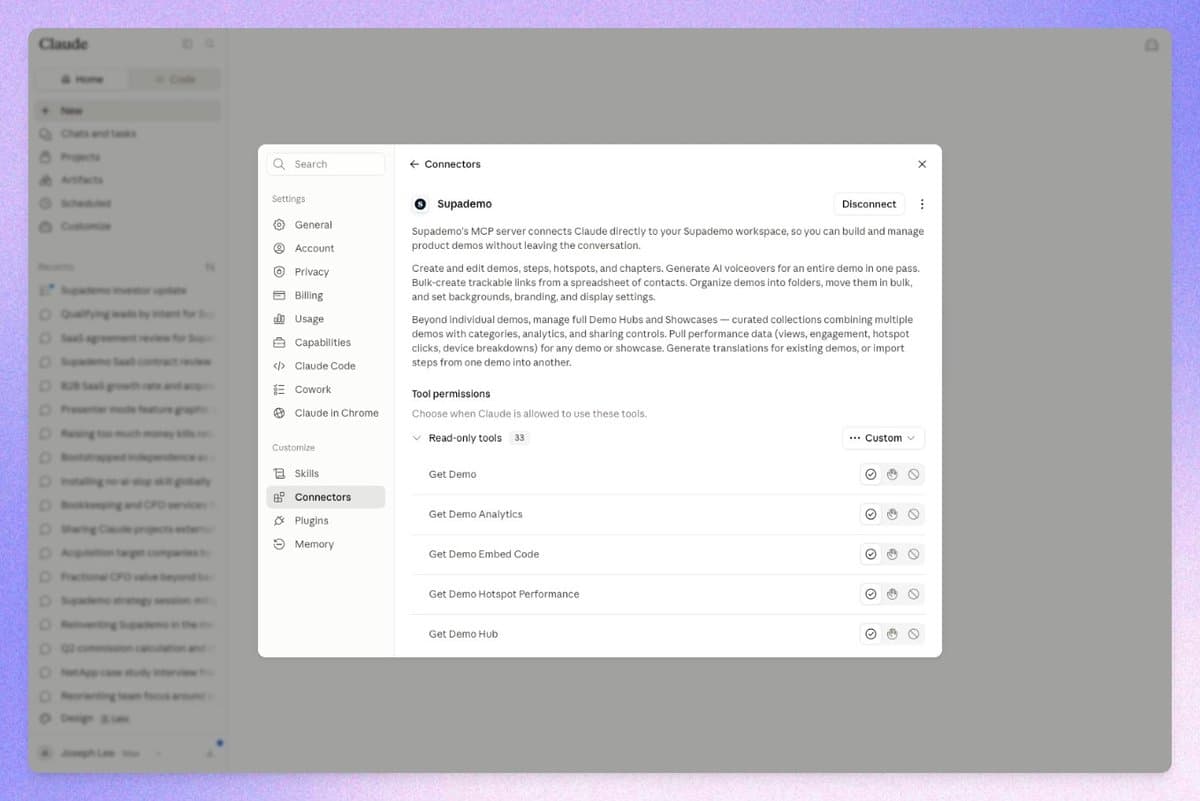Block the Get Demo Embed Code tool
The height and width of the screenshot is (801, 1200).
click(914, 554)
